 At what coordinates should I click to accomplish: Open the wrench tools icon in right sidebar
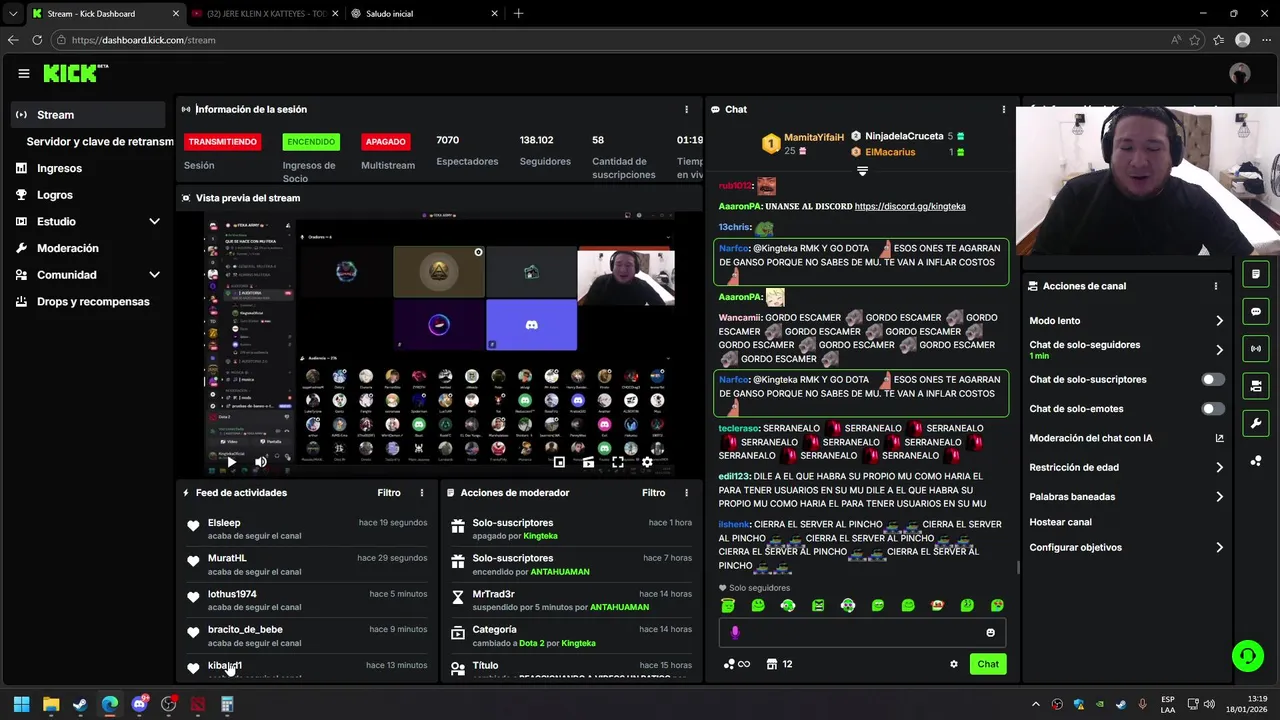(1256, 423)
